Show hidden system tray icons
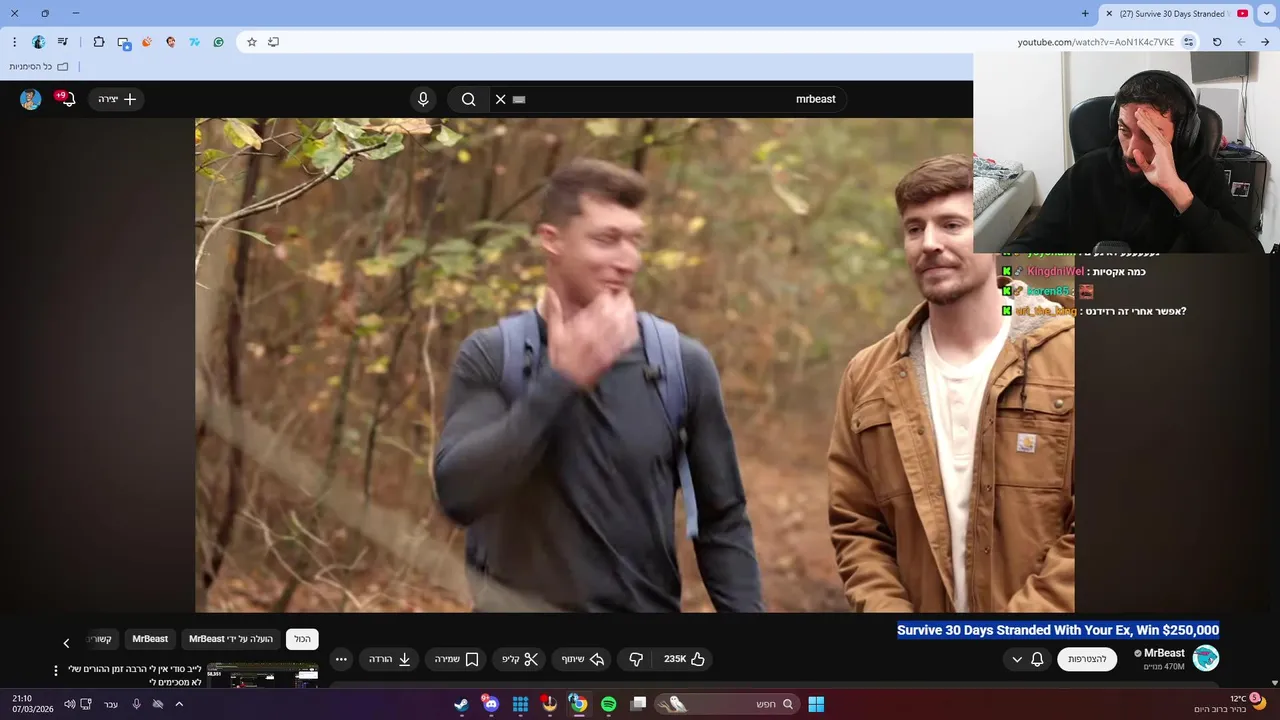Image resolution: width=1280 pixels, height=720 pixels. click(179, 704)
